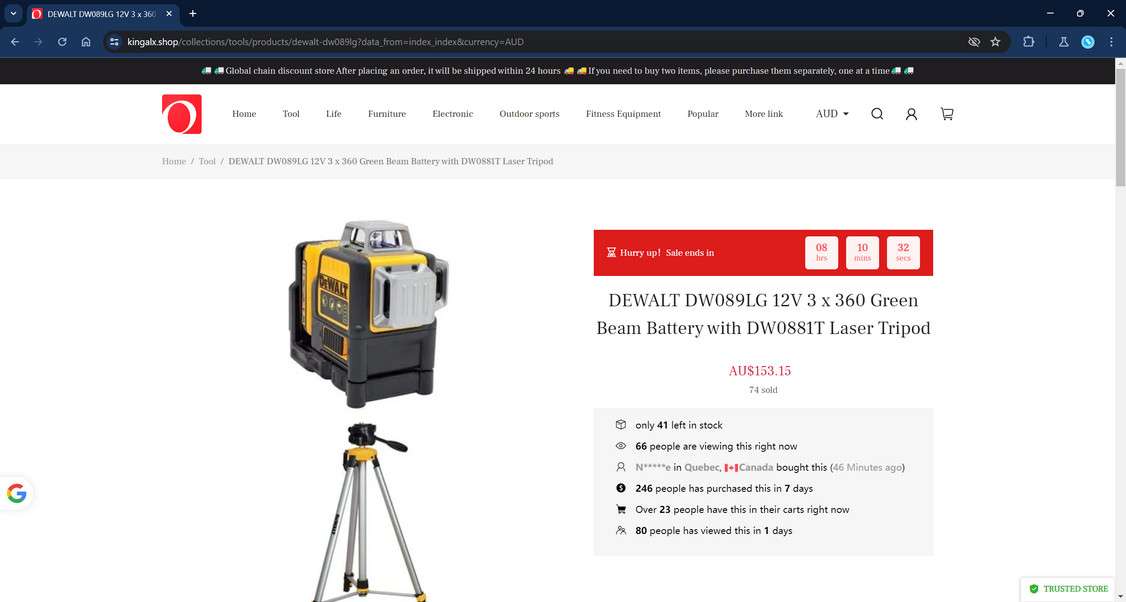Click the Quebec, Canada buyer notice
This screenshot has width=1126, height=602.
click(770, 467)
